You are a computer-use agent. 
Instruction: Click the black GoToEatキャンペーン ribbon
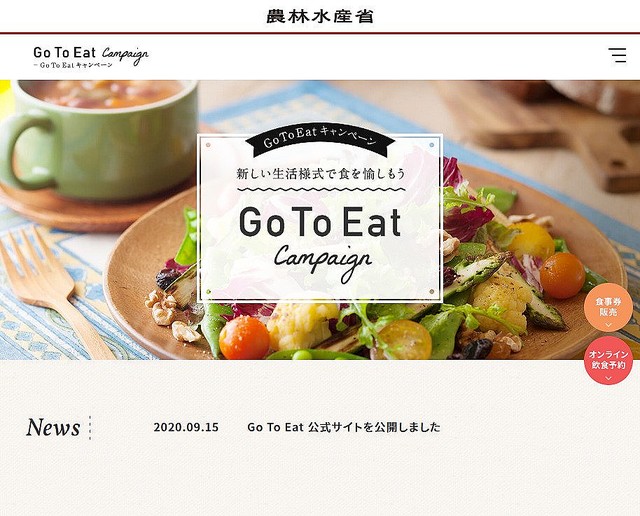pyautogui.click(x=320, y=140)
